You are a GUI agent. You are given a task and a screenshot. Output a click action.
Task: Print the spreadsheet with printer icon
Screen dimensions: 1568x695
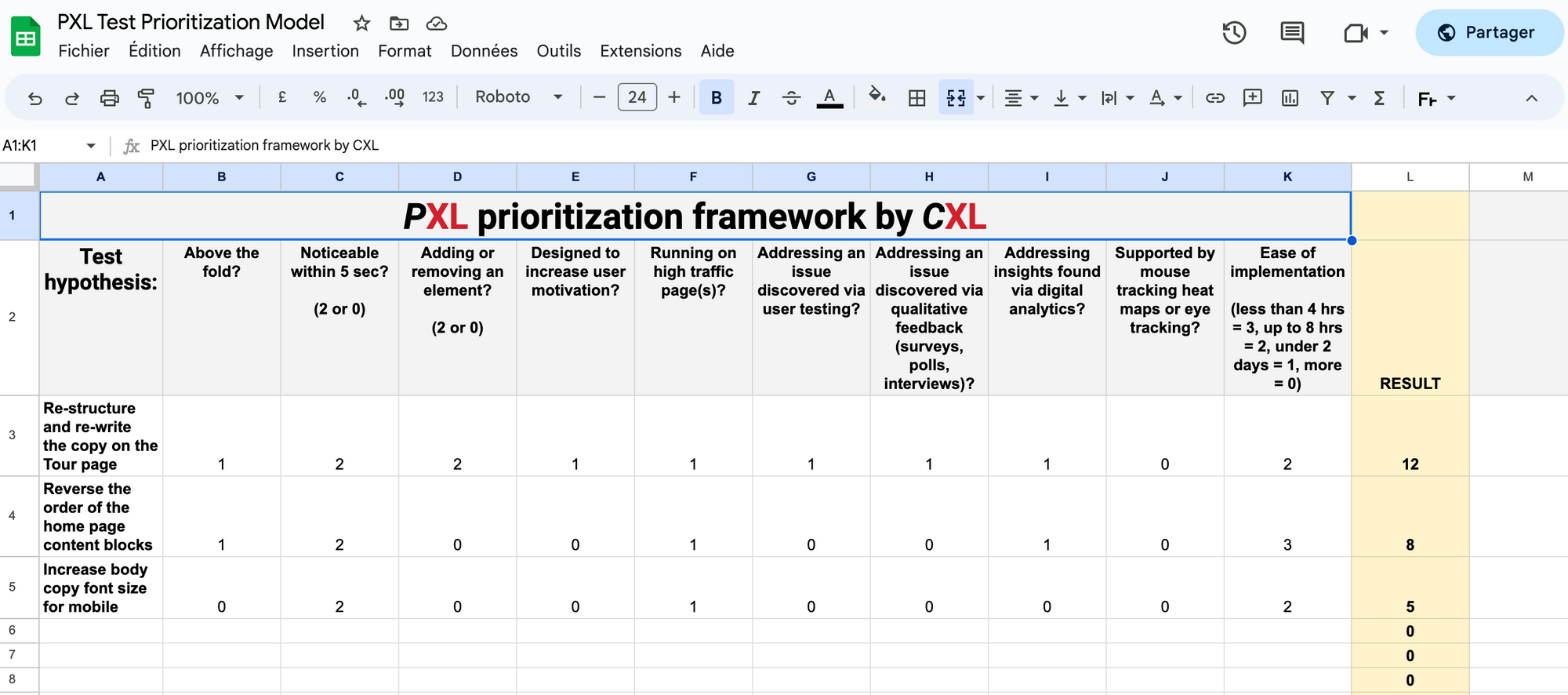[x=110, y=98]
